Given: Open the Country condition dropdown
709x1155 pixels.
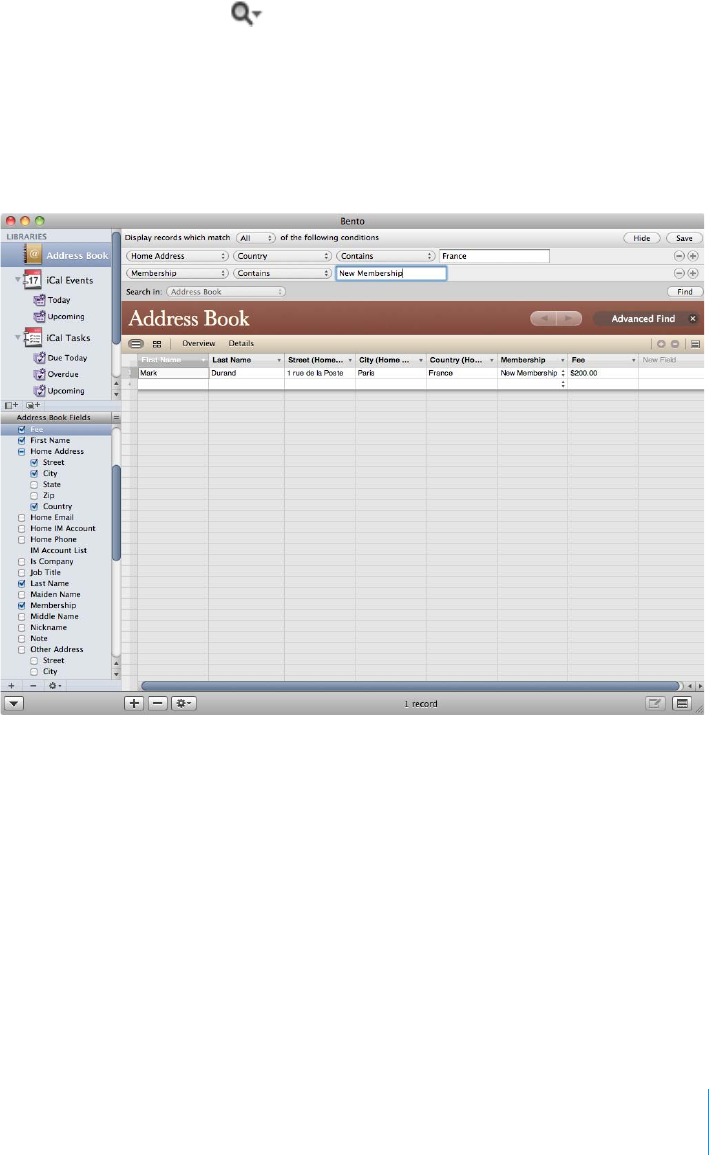Looking at the screenshot, I should tap(283, 256).
